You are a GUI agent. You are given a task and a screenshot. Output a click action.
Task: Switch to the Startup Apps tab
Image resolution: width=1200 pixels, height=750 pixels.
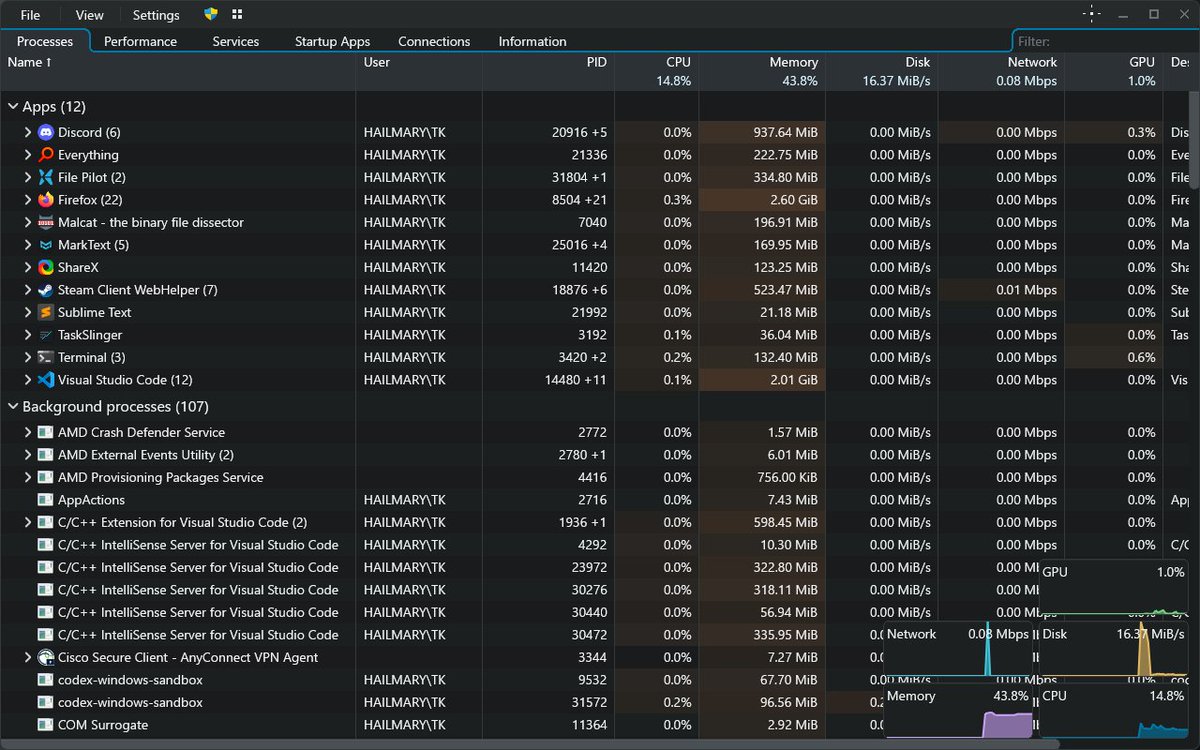[x=332, y=41]
